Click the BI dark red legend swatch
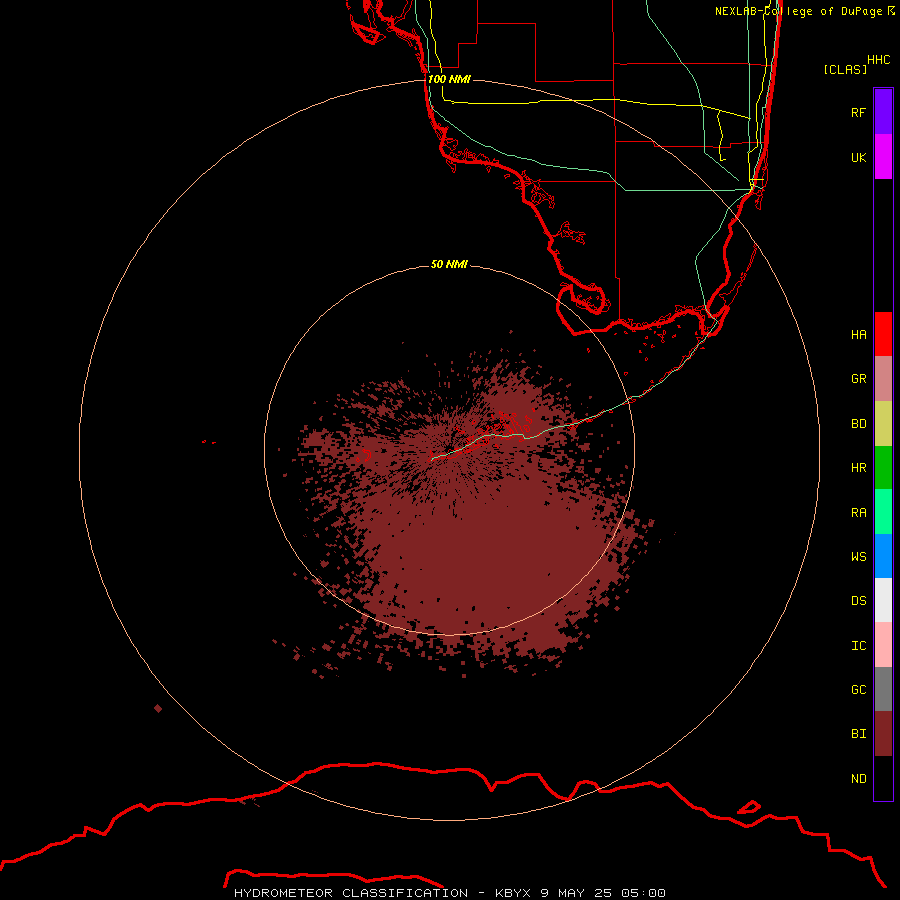 (x=883, y=734)
